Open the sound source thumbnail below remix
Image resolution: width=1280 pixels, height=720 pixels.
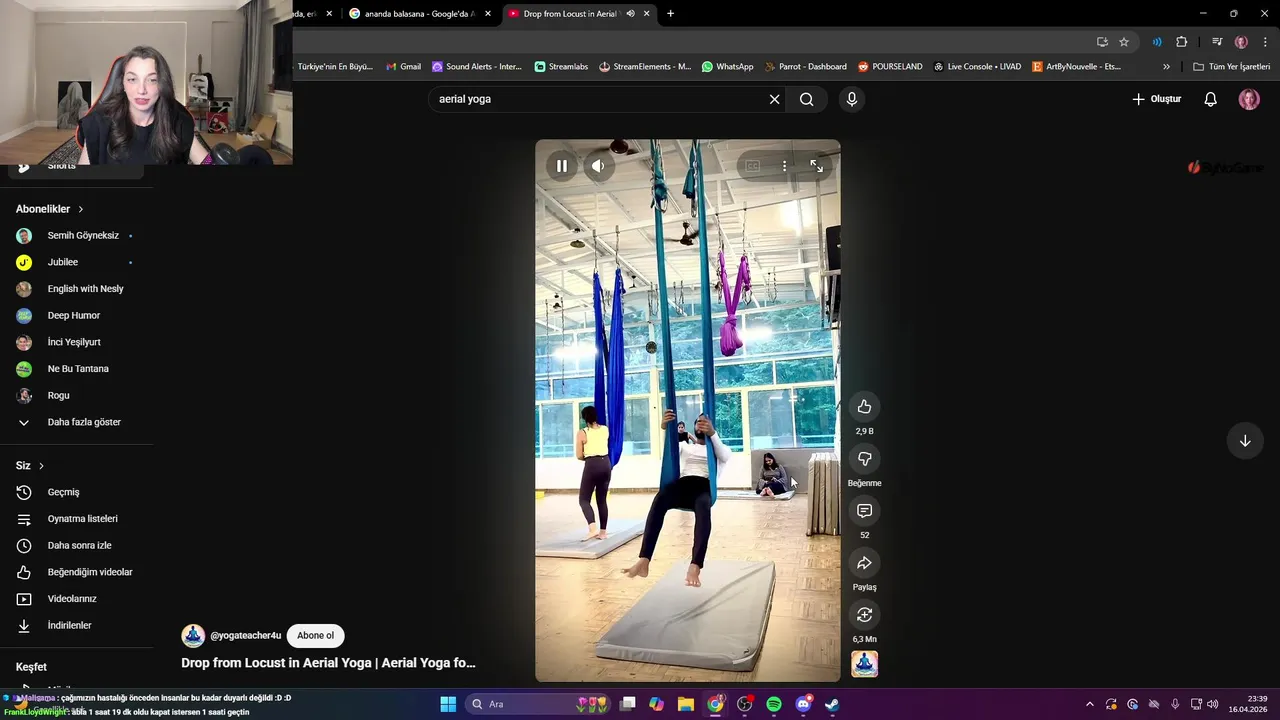click(x=864, y=664)
